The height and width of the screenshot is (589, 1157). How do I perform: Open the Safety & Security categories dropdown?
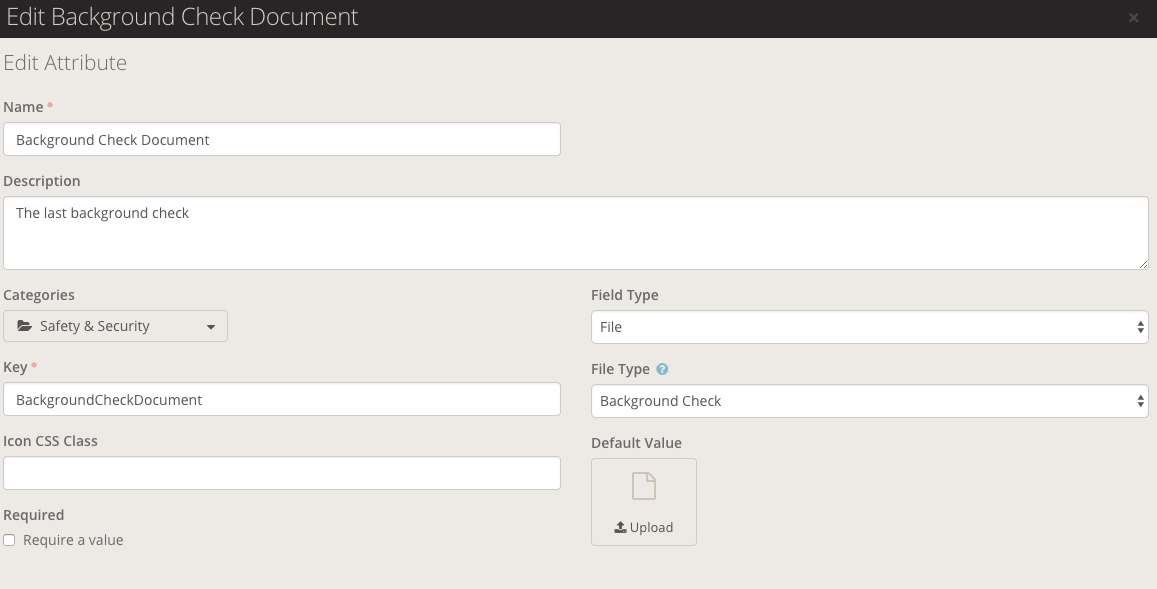coord(115,326)
